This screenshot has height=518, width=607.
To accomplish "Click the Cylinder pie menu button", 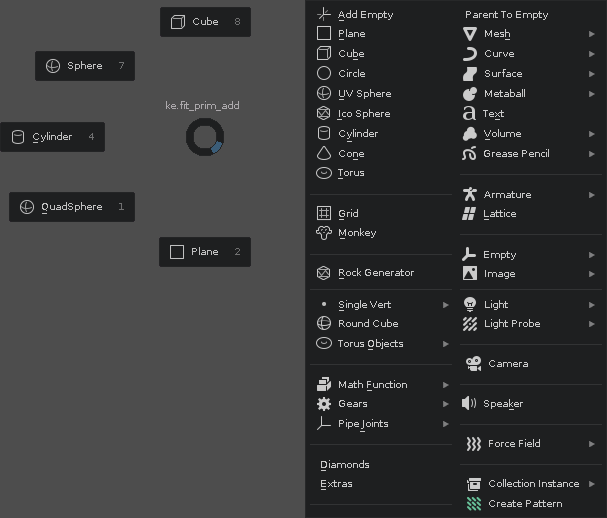I will pyautogui.click(x=52, y=137).
